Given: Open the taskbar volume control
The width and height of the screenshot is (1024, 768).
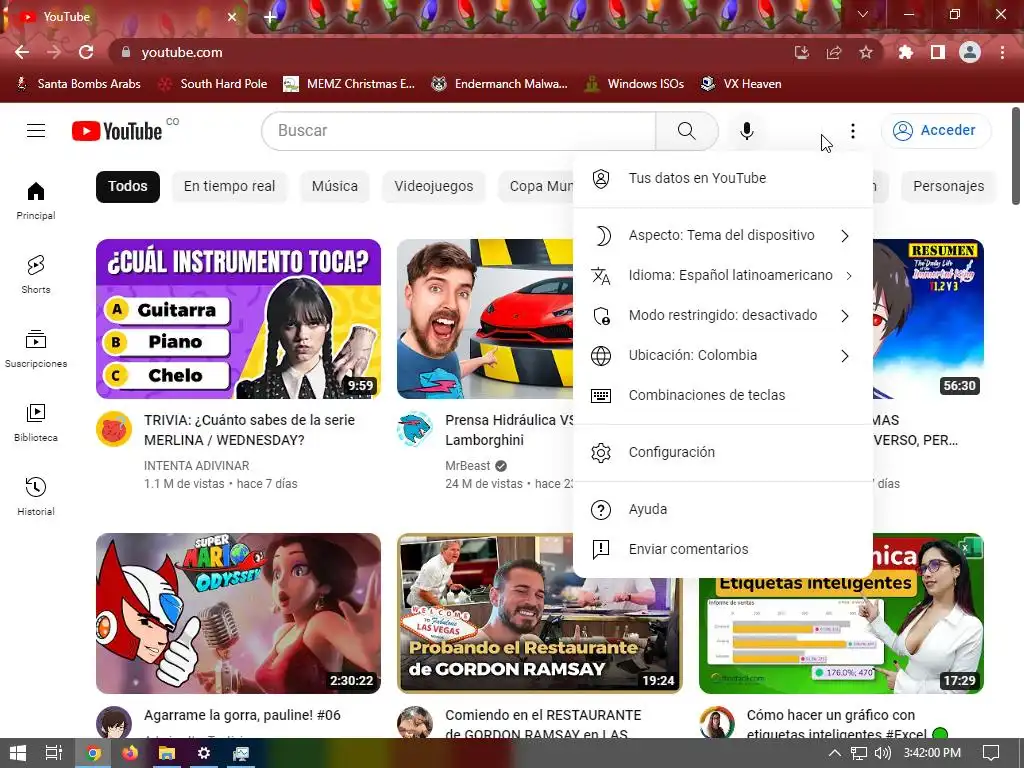Looking at the screenshot, I should [882, 753].
